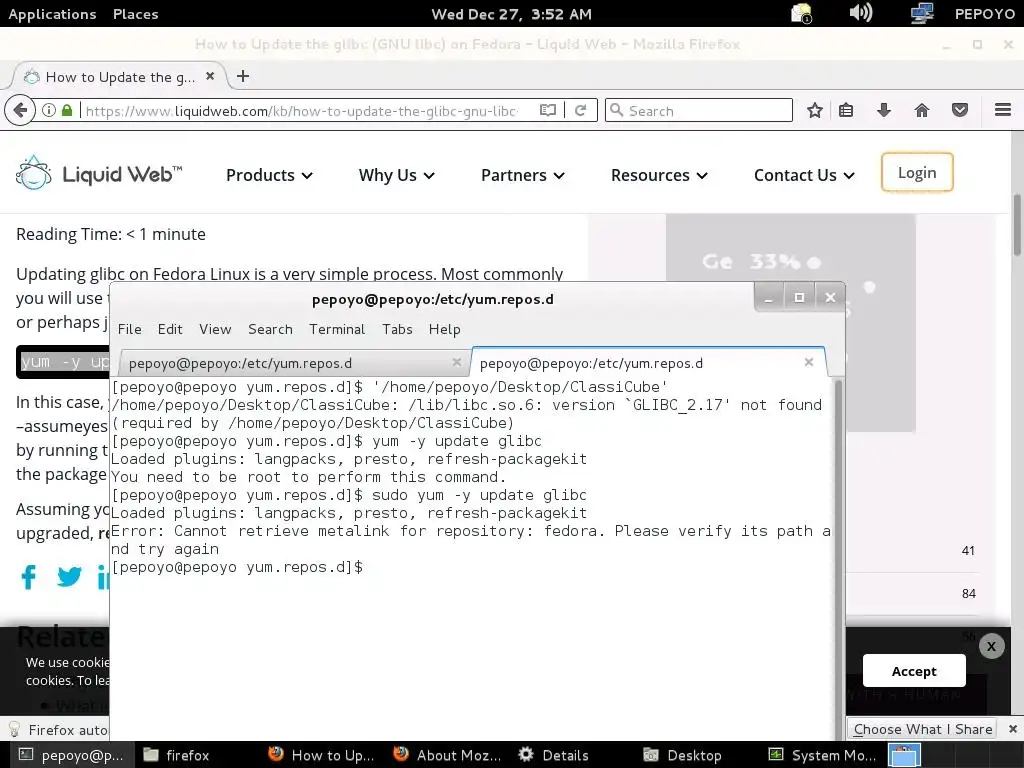Open the Desktop window from taskbar
Screen dimensions: 1024x768
682,756
